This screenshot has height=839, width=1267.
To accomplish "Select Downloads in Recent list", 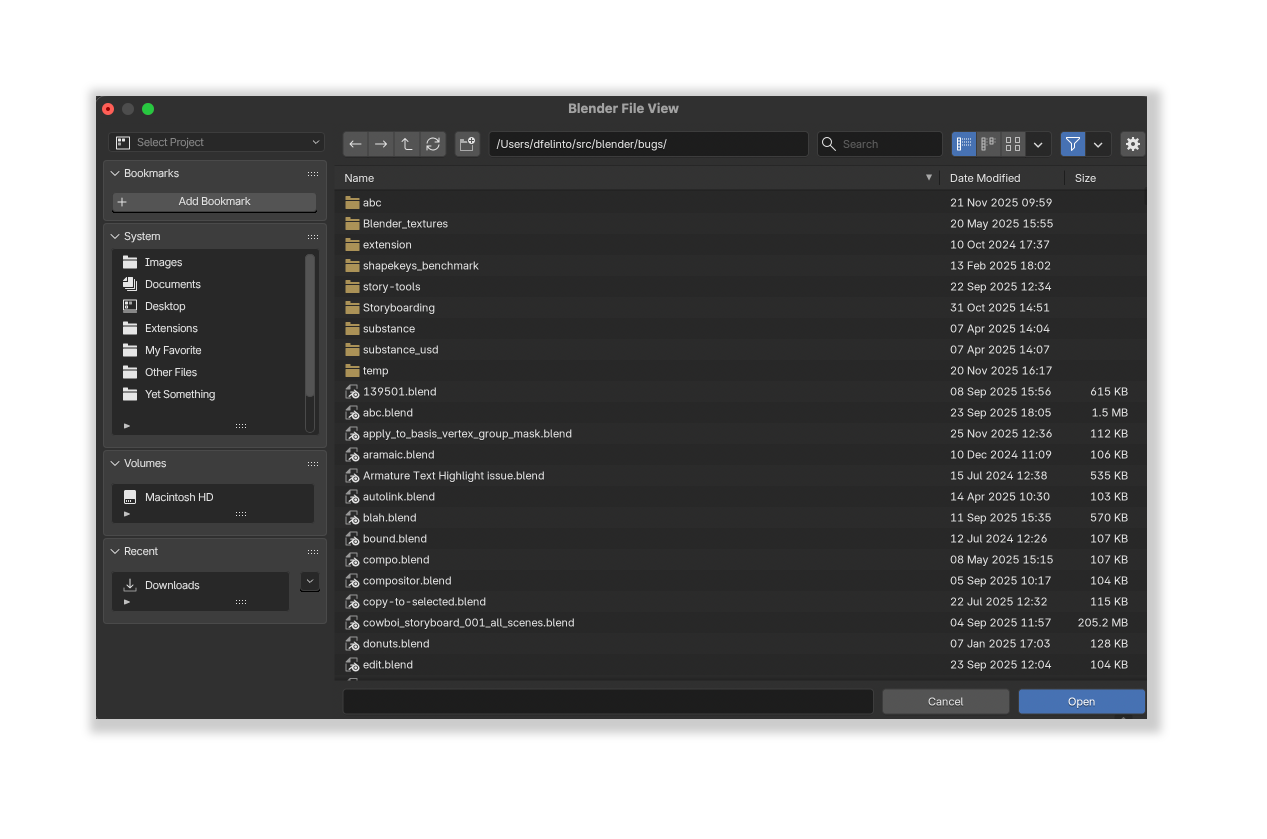I will (201, 585).
